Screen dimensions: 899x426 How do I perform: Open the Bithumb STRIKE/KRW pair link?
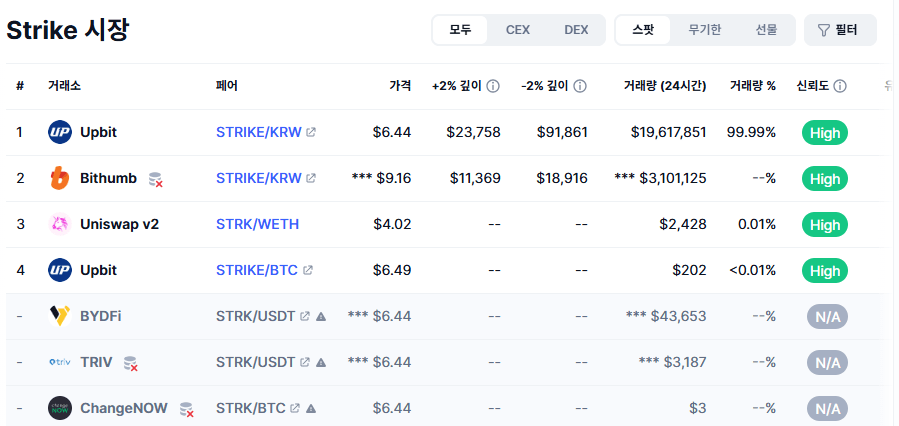259,178
